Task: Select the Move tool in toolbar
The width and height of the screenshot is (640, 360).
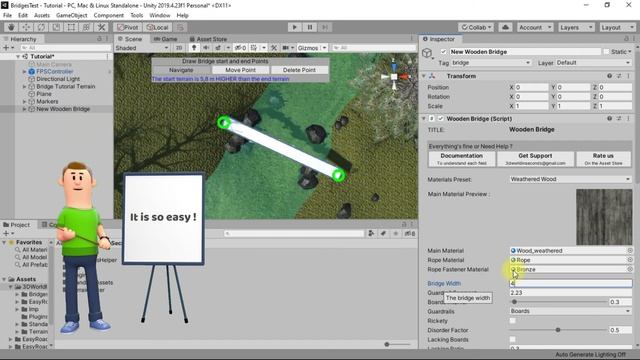Action: pyautogui.click(x=26, y=27)
